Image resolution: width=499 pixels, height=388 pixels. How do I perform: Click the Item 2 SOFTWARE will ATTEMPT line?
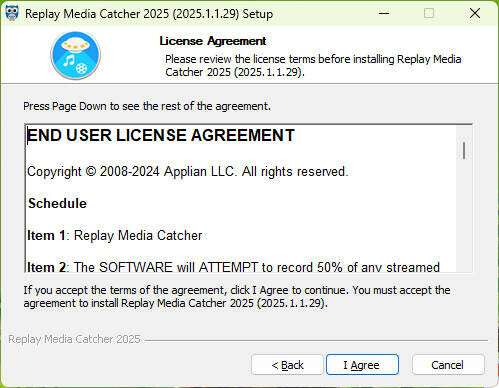[x=233, y=267]
